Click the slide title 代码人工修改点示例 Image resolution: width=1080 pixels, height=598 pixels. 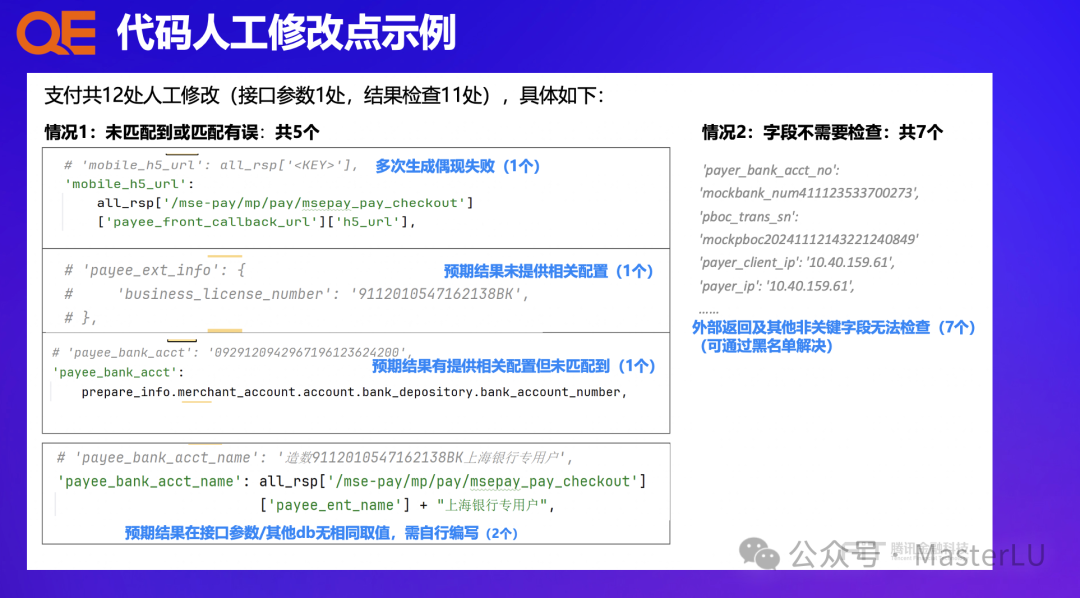pyautogui.click(x=287, y=32)
